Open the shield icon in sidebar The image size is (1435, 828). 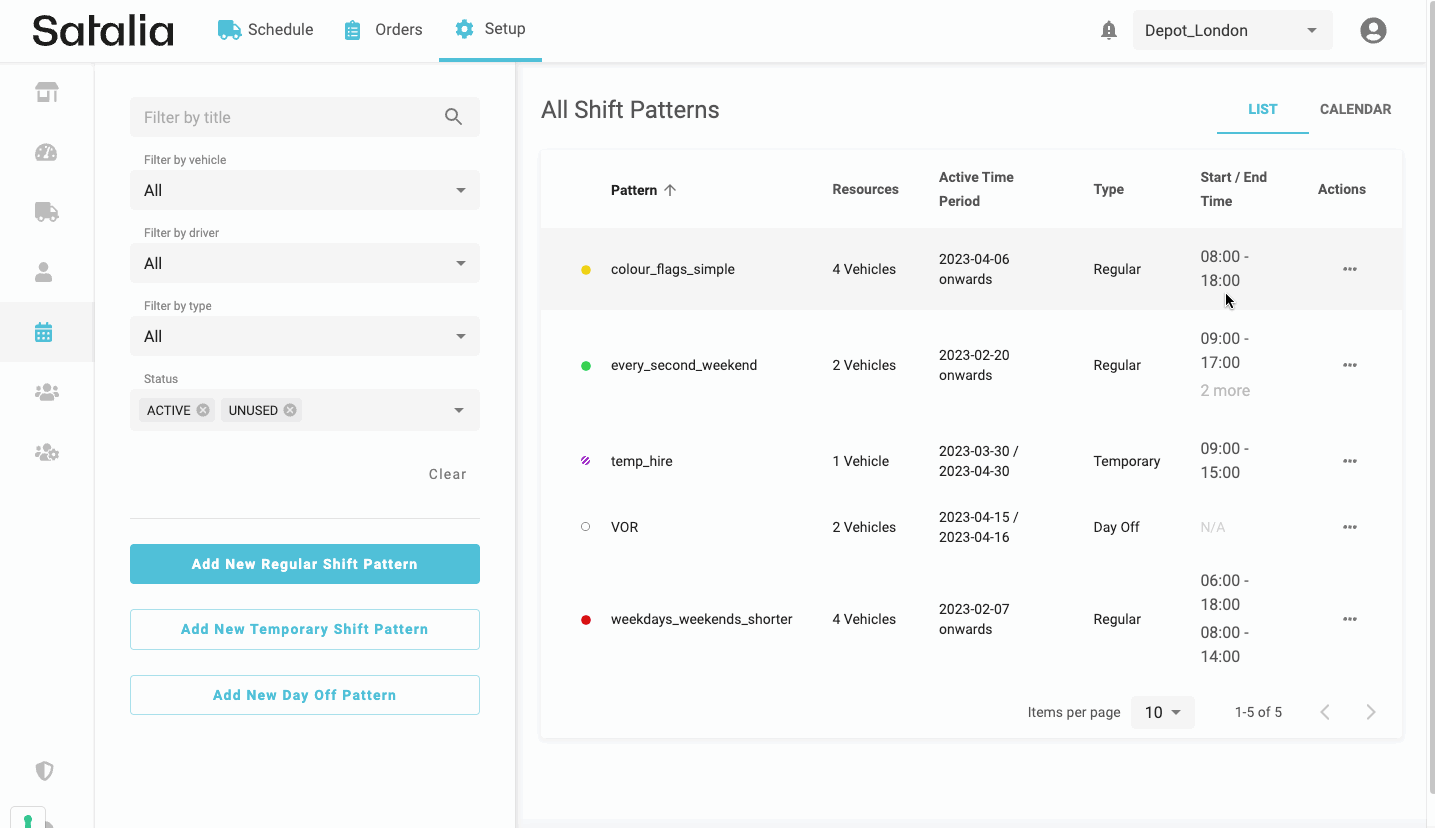[44, 771]
